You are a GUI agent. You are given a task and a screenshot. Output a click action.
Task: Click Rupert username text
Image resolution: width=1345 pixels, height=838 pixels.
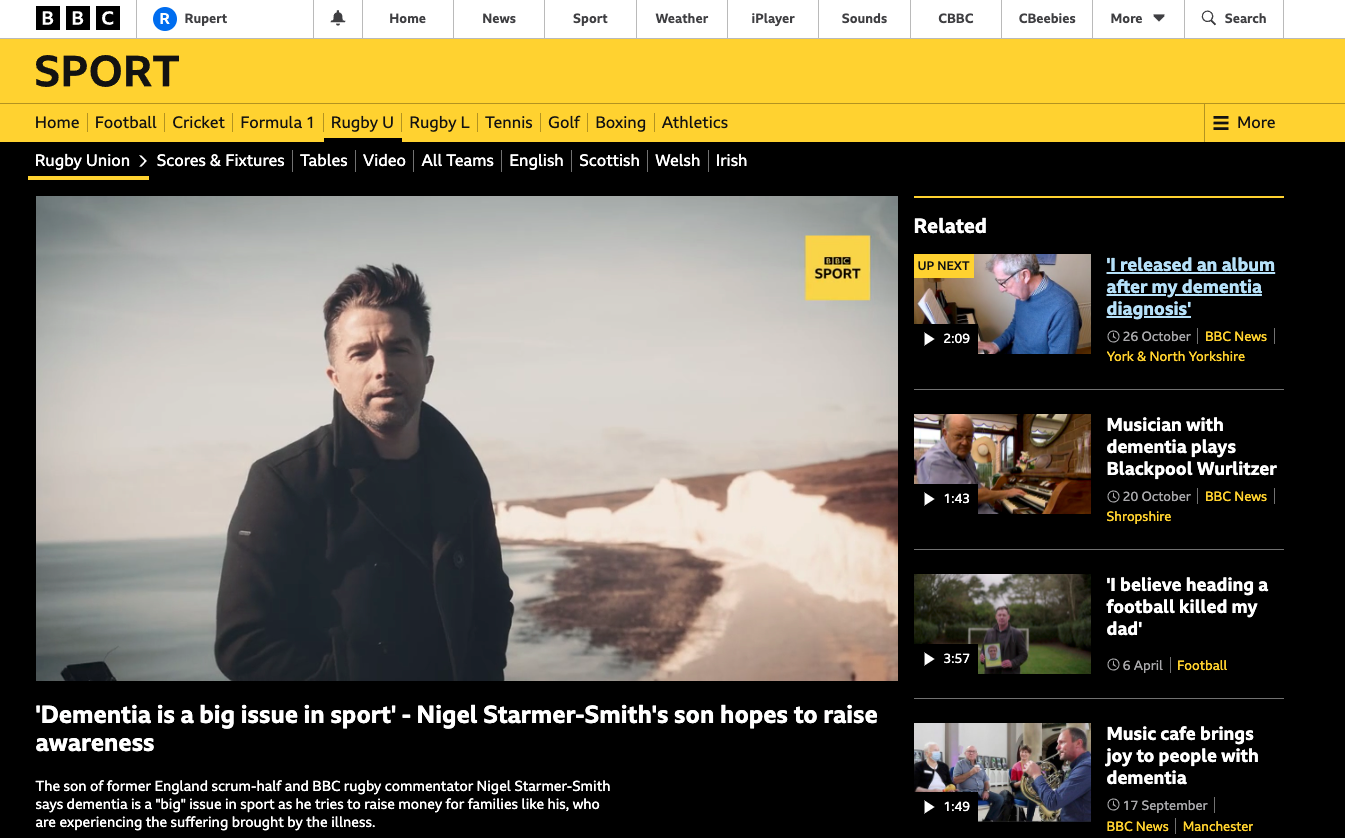pos(206,18)
